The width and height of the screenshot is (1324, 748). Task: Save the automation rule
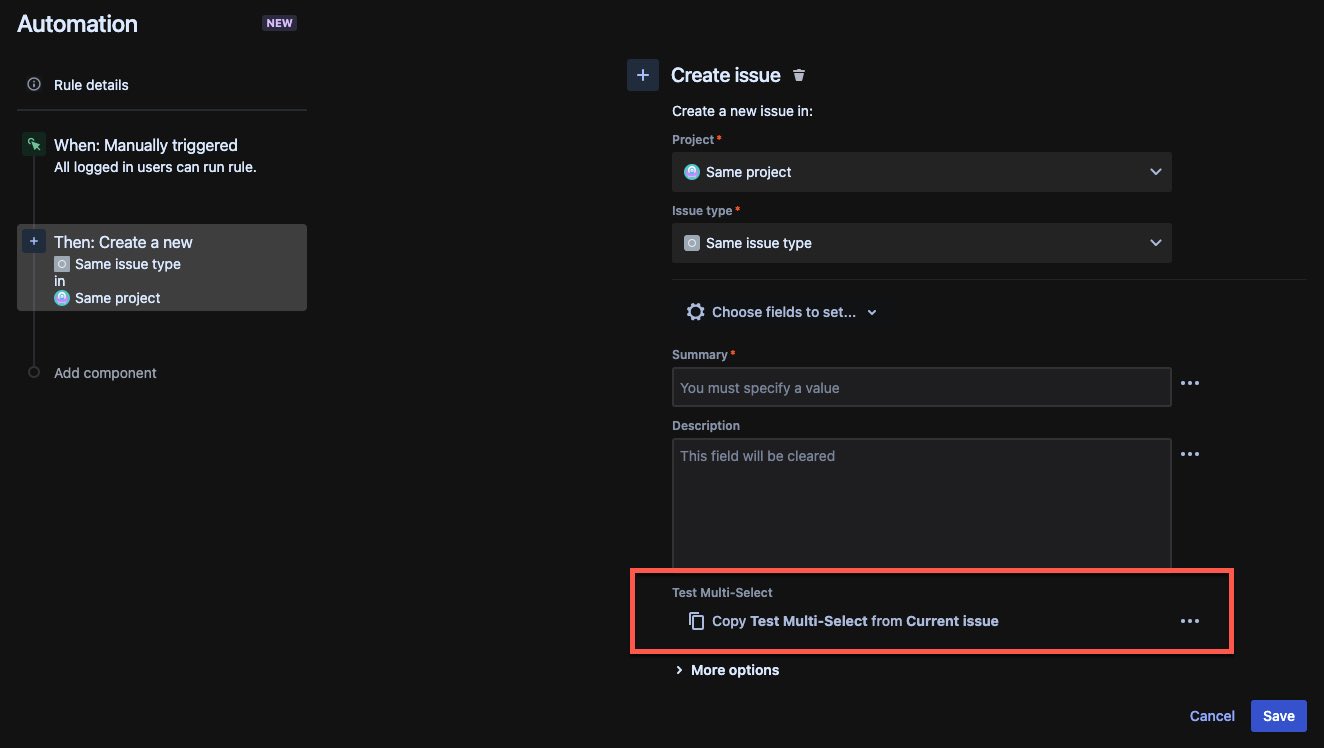(x=1277, y=716)
